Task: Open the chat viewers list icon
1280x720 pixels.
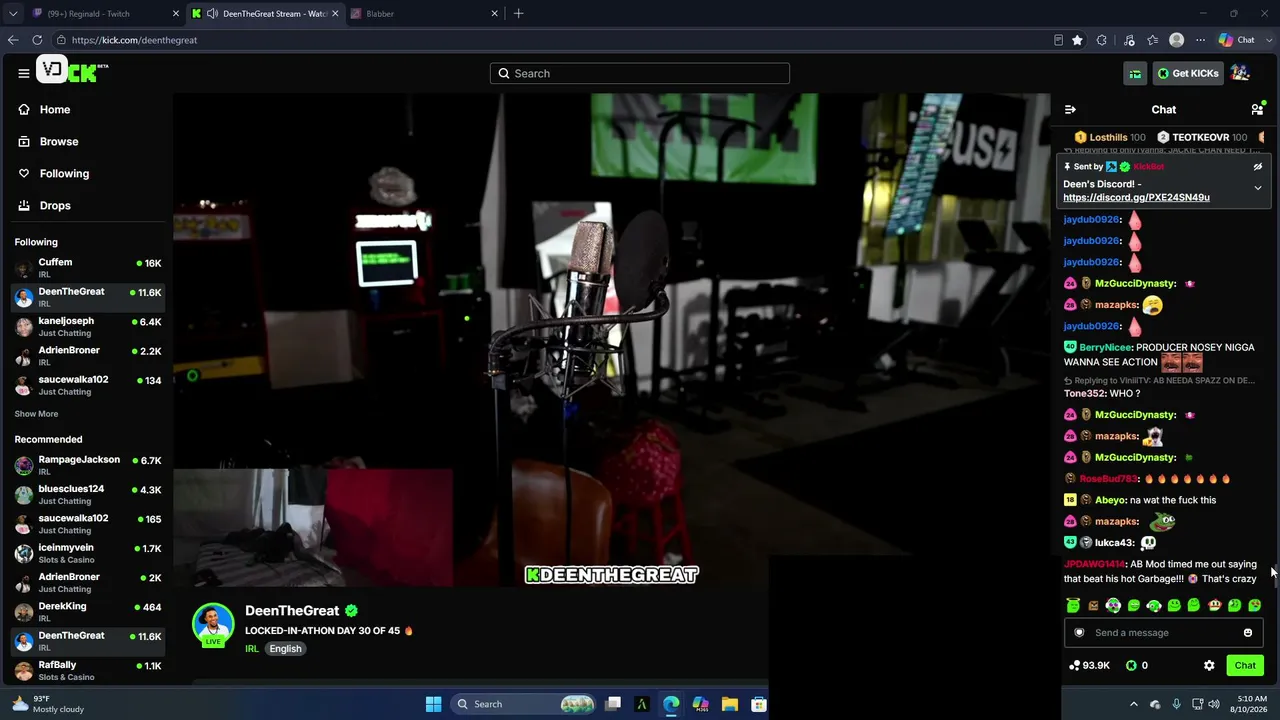Action: 1257,109
